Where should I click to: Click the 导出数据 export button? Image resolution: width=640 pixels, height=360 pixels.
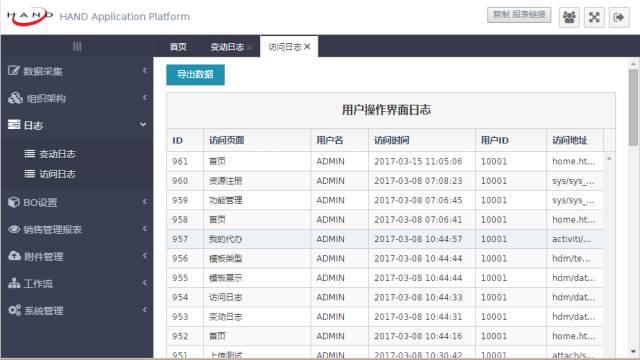tap(195, 74)
